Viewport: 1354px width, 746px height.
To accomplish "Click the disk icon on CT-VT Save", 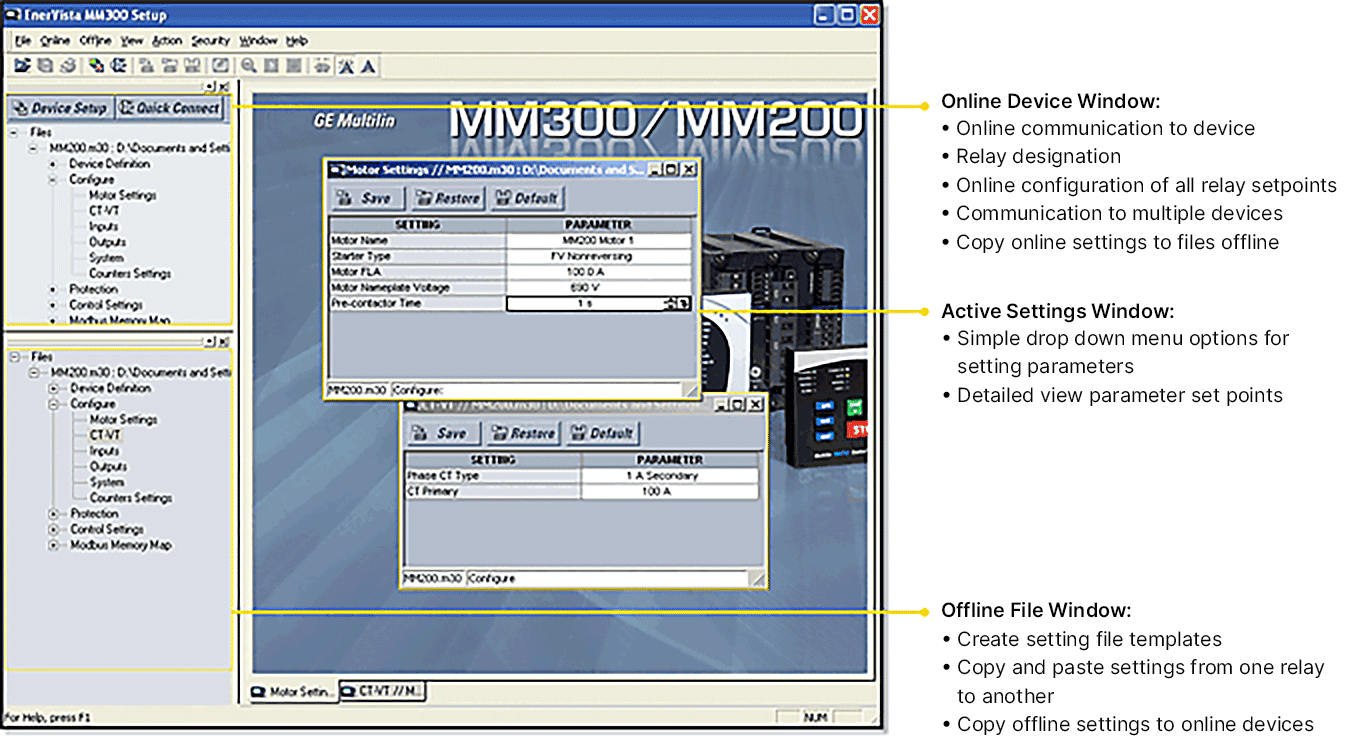I will [421, 434].
